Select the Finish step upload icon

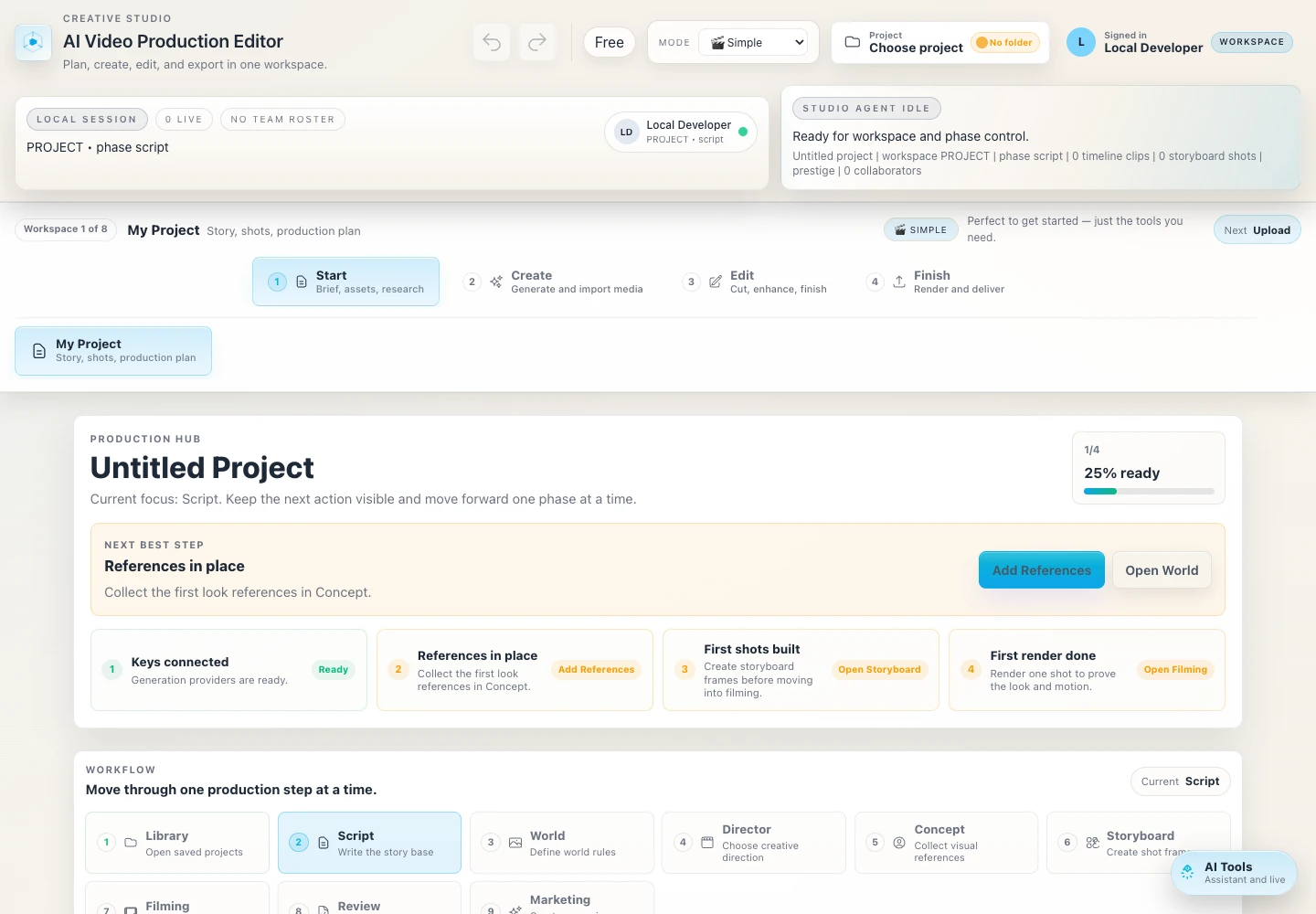899,282
